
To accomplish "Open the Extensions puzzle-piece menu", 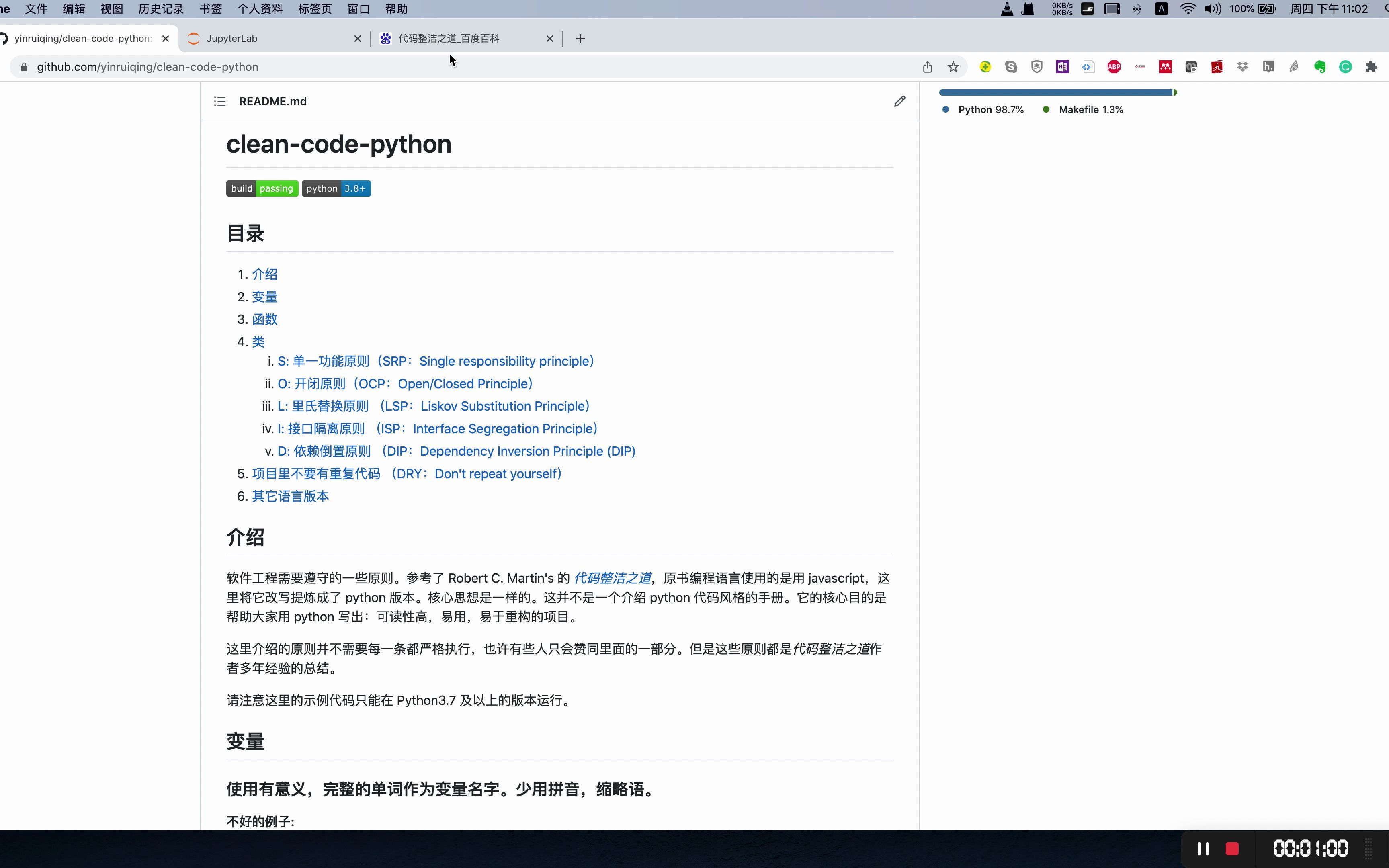I will (1371, 67).
